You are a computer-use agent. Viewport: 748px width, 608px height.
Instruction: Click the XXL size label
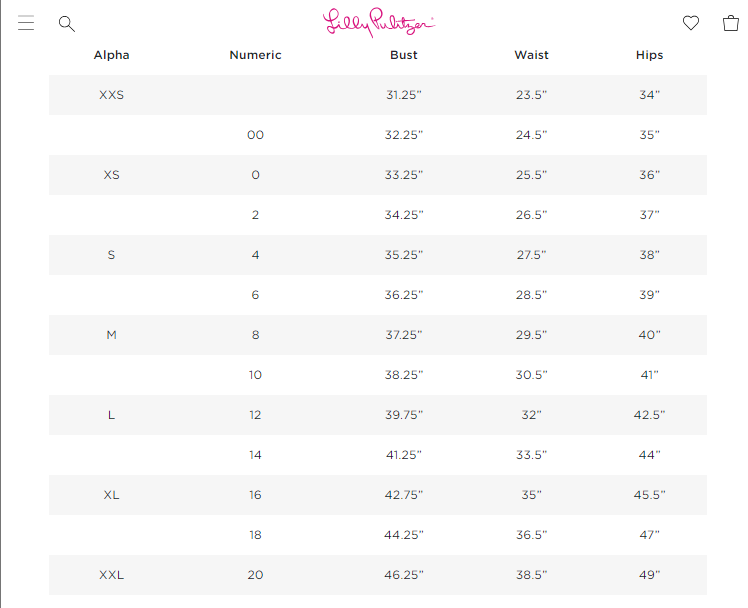[x=111, y=575]
